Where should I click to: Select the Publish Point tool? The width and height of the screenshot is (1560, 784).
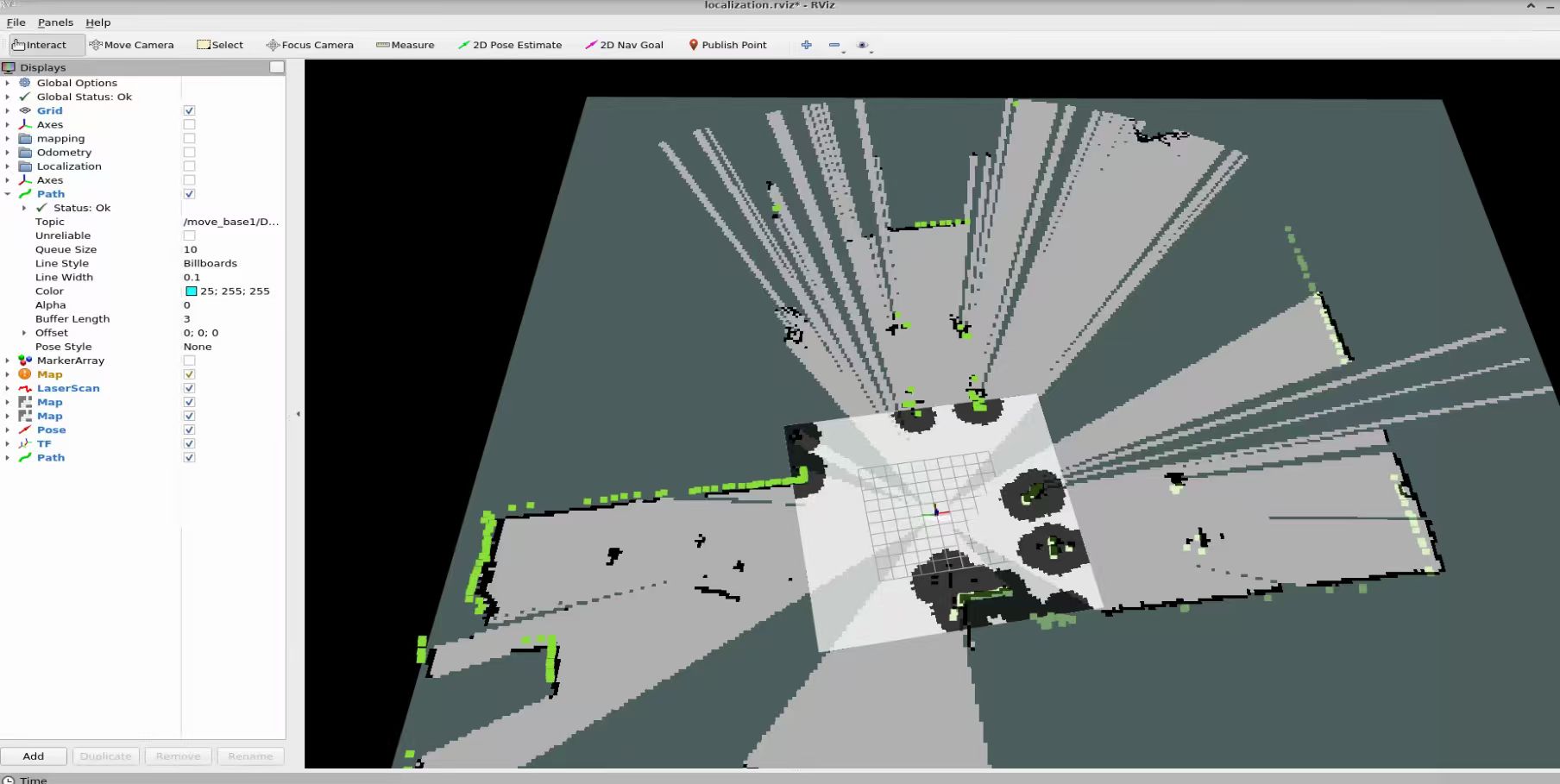727,45
